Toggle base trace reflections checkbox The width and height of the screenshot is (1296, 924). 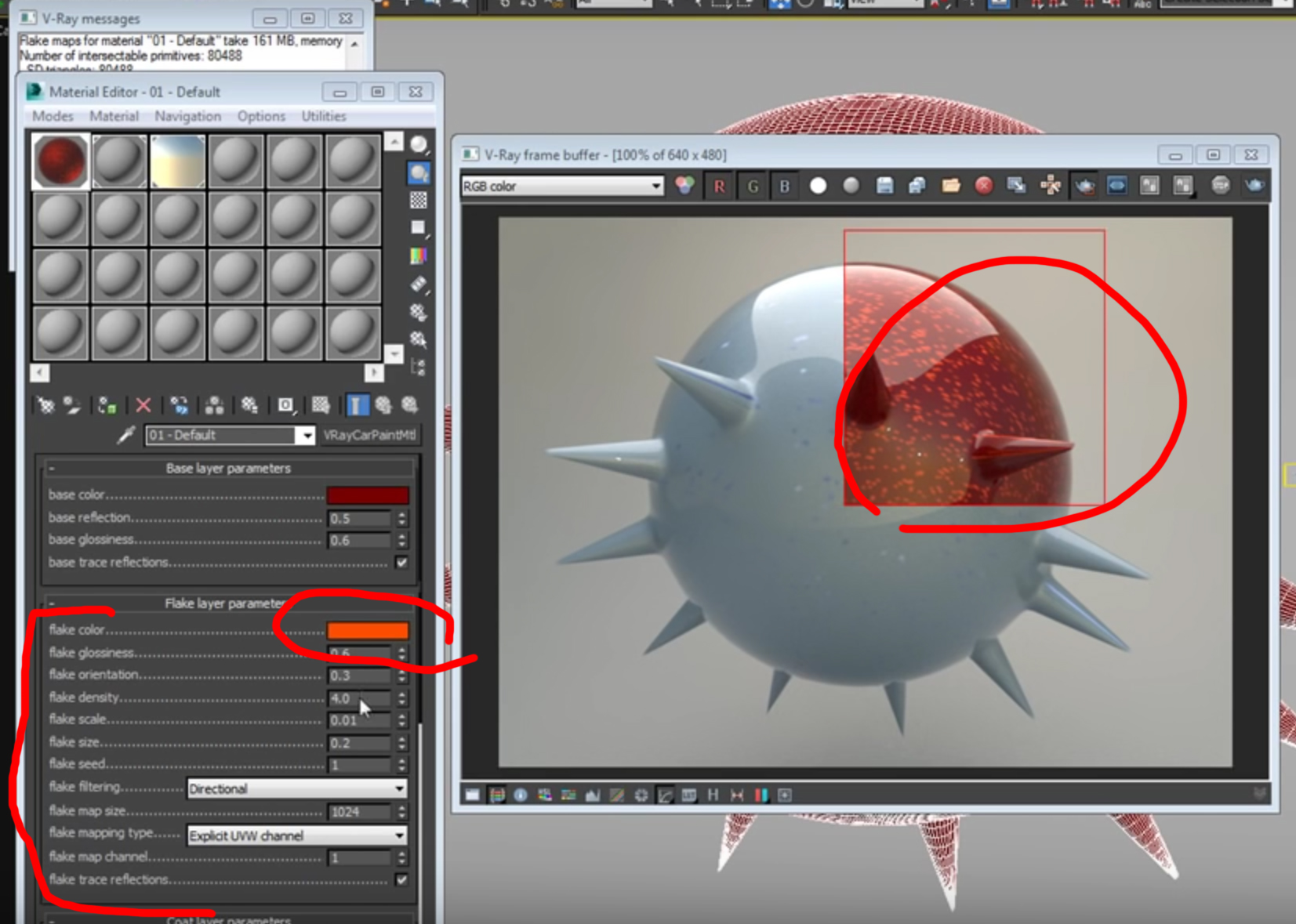tap(401, 563)
